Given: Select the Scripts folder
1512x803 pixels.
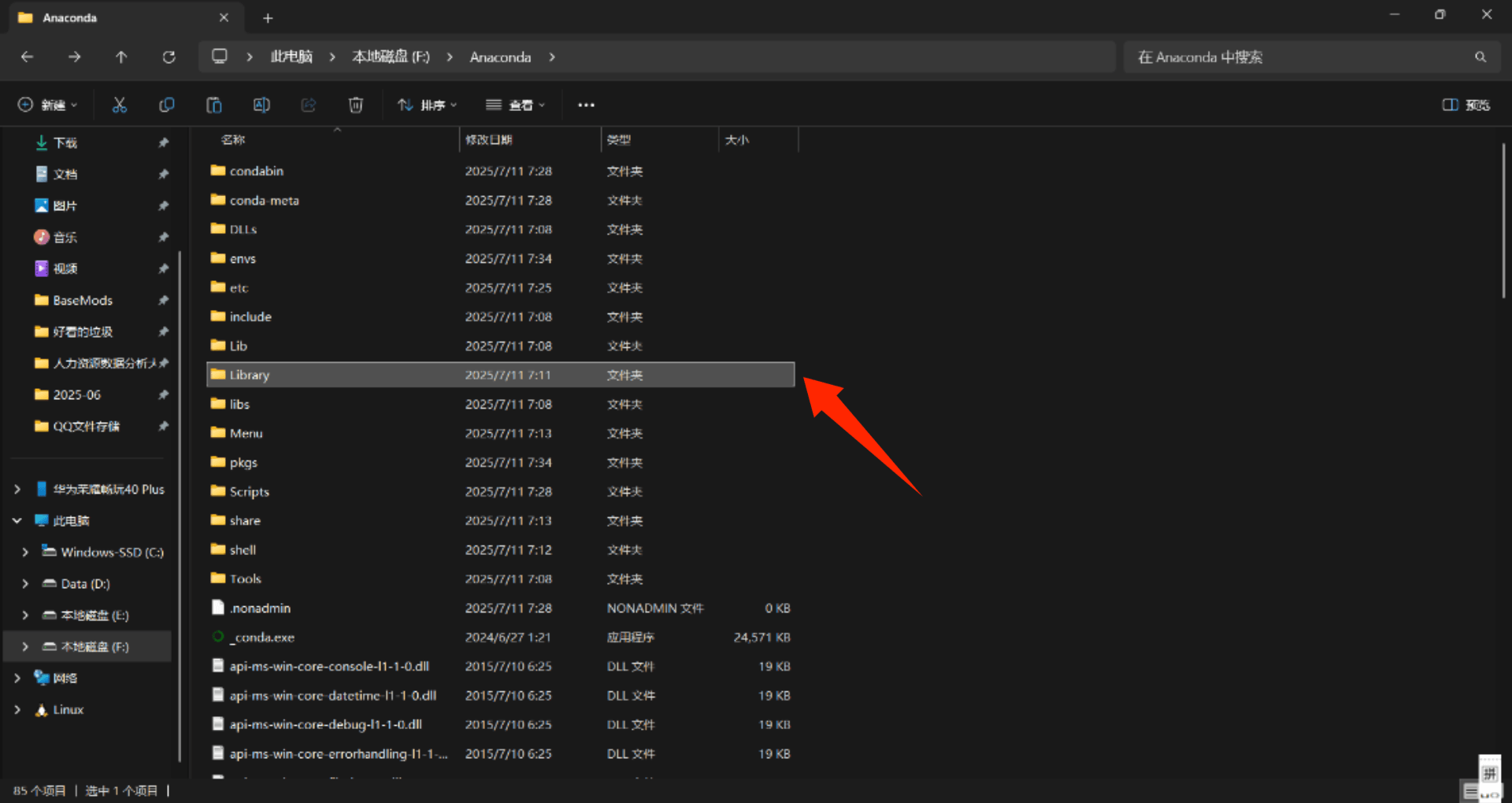Looking at the screenshot, I should coord(500,491).
